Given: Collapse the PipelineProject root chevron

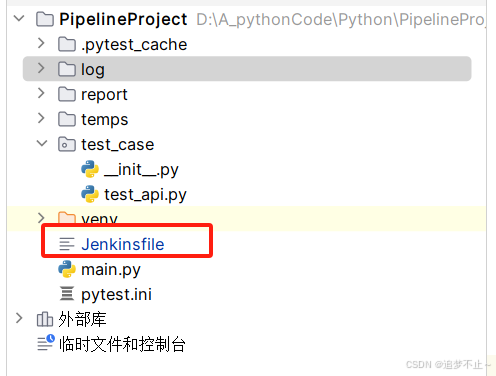Looking at the screenshot, I should 19,19.
